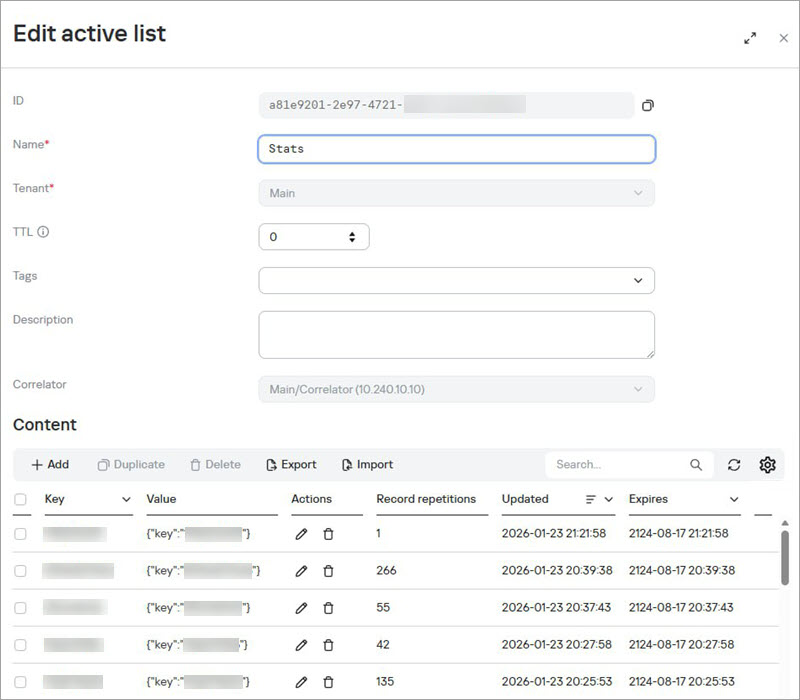Refresh the content table
The width and height of the screenshot is (800, 700).
click(734, 465)
